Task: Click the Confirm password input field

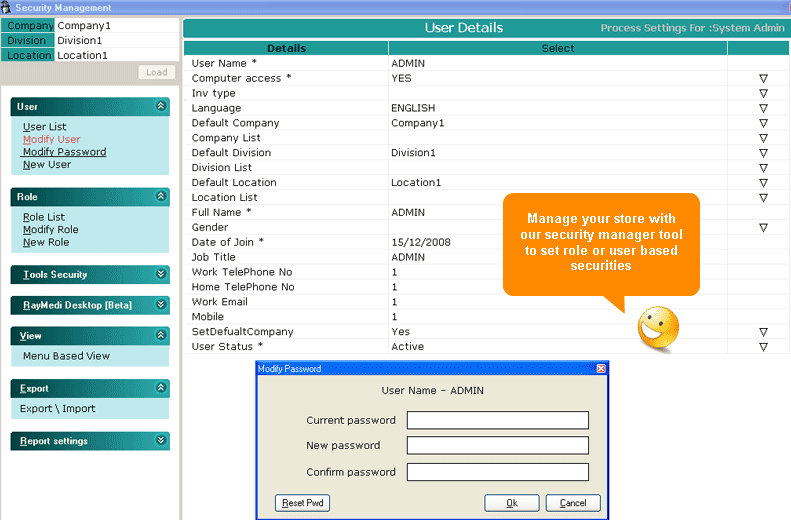Action: coord(497,472)
